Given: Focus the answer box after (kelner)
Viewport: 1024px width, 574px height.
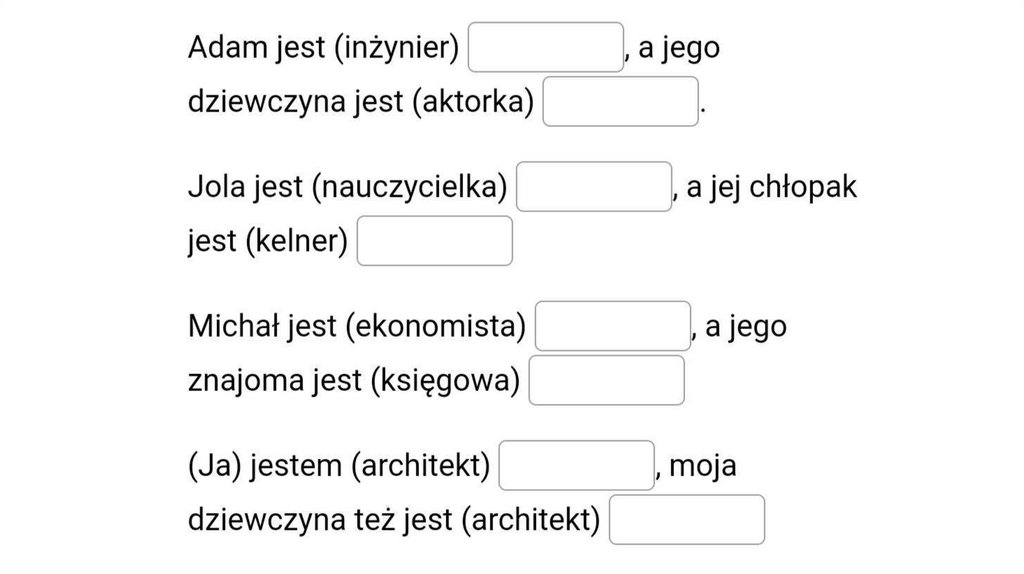Looking at the screenshot, I should [x=435, y=241].
